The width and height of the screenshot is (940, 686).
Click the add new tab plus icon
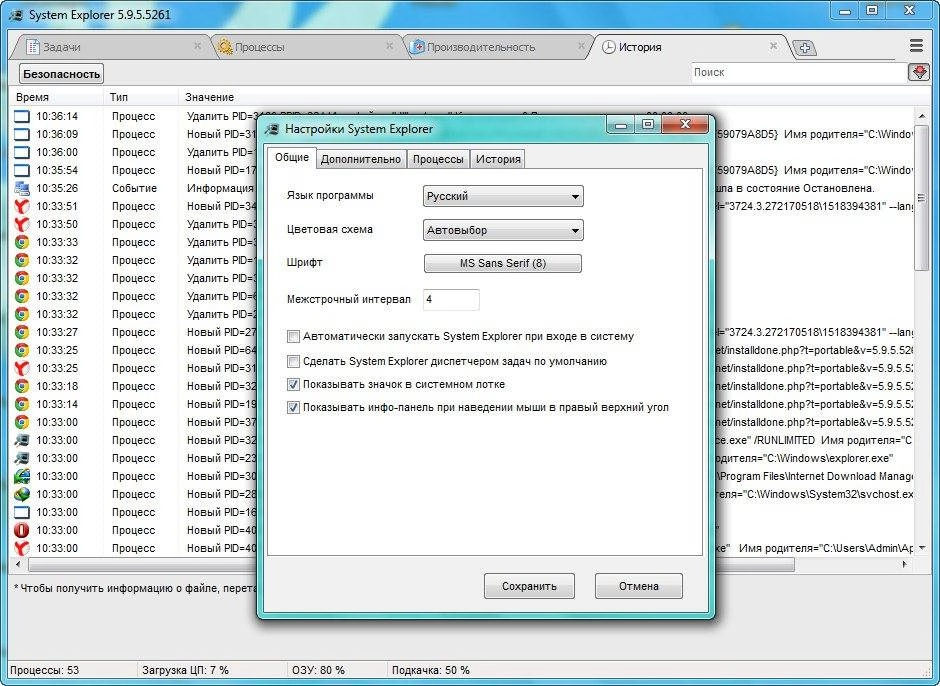click(x=805, y=48)
